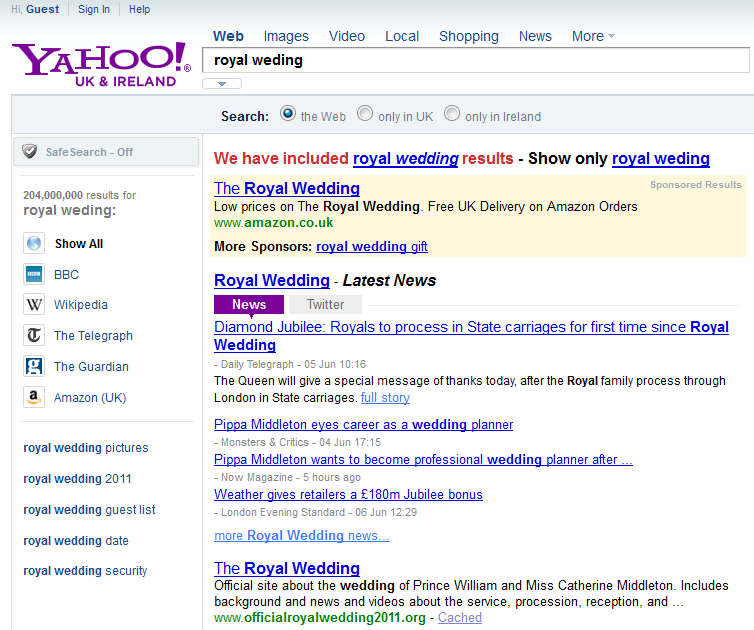754x630 pixels.
Task: Click the Guest user name
Action: (42, 9)
